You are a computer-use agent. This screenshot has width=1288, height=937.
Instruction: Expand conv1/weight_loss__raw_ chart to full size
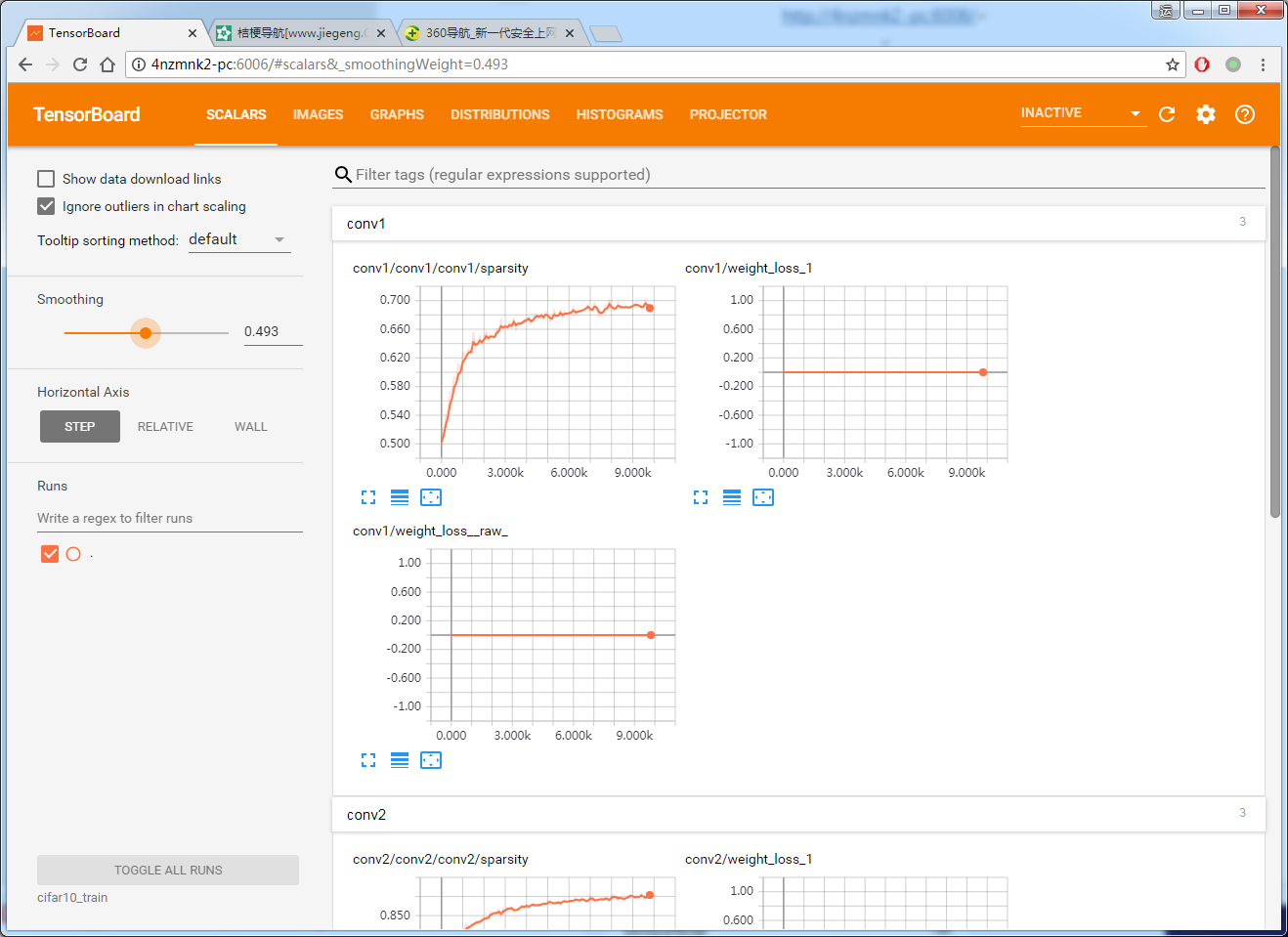click(368, 760)
